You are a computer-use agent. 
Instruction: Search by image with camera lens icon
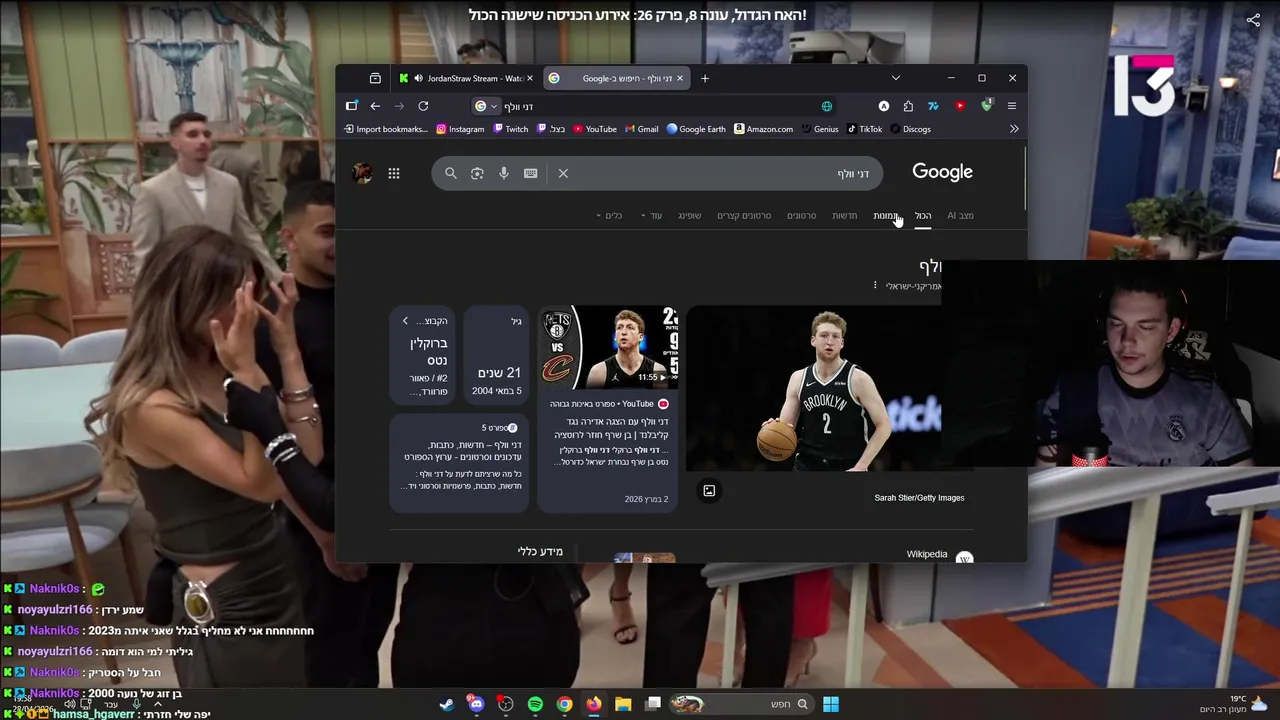click(477, 173)
